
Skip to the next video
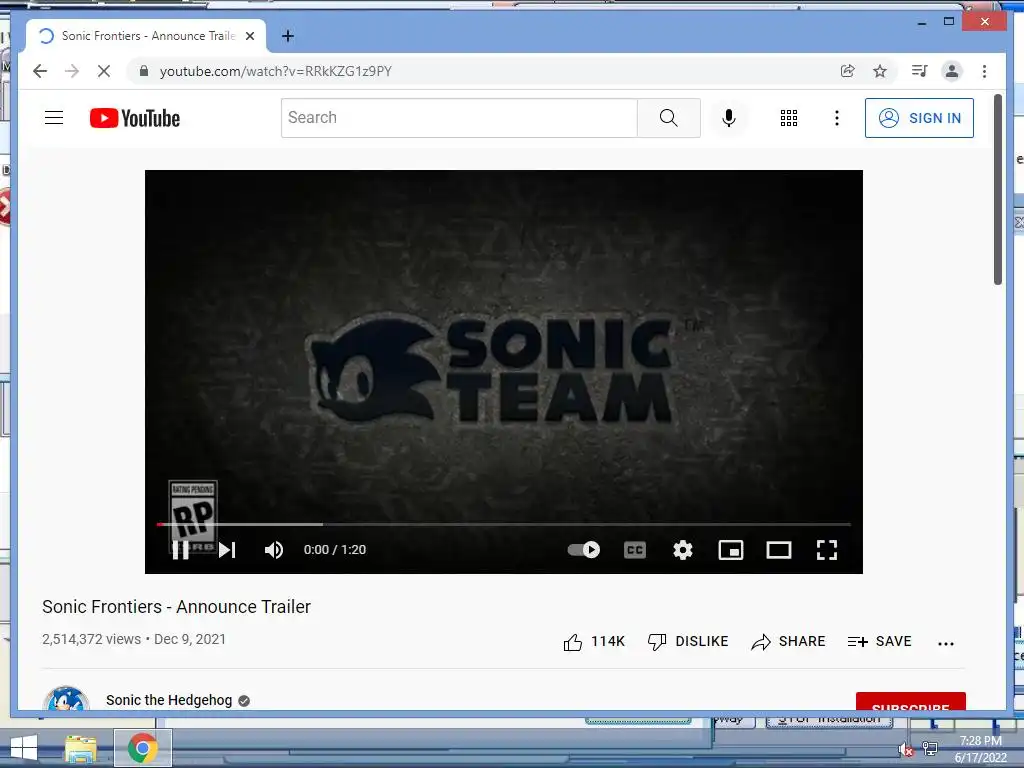[x=227, y=550]
